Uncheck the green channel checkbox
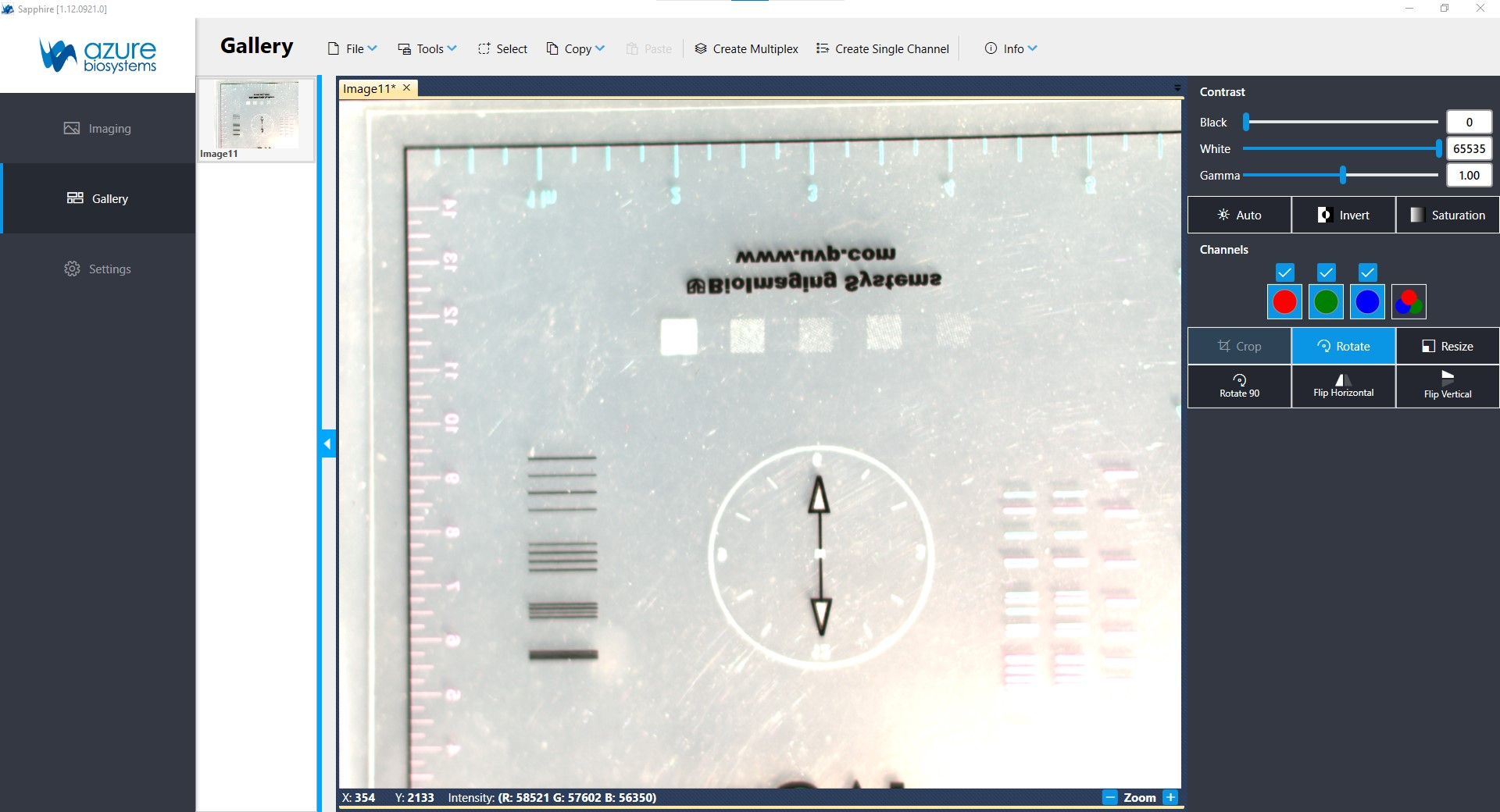The height and width of the screenshot is (812, 1500). (1326, 272)
